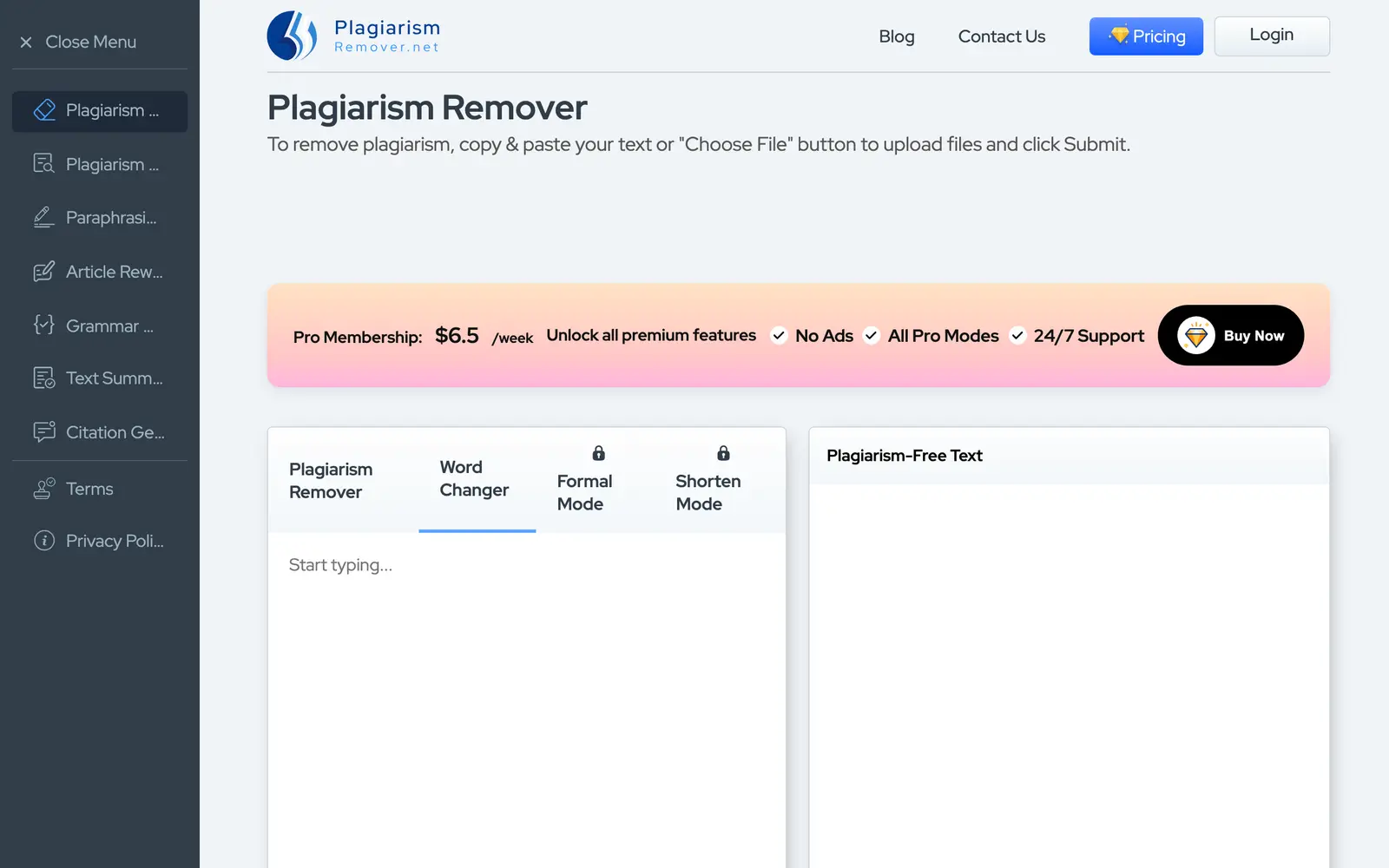Open the Contact Us link
Image resolution: width=1389 pixels, height=868 pixels.
(x=1002, y=36)
